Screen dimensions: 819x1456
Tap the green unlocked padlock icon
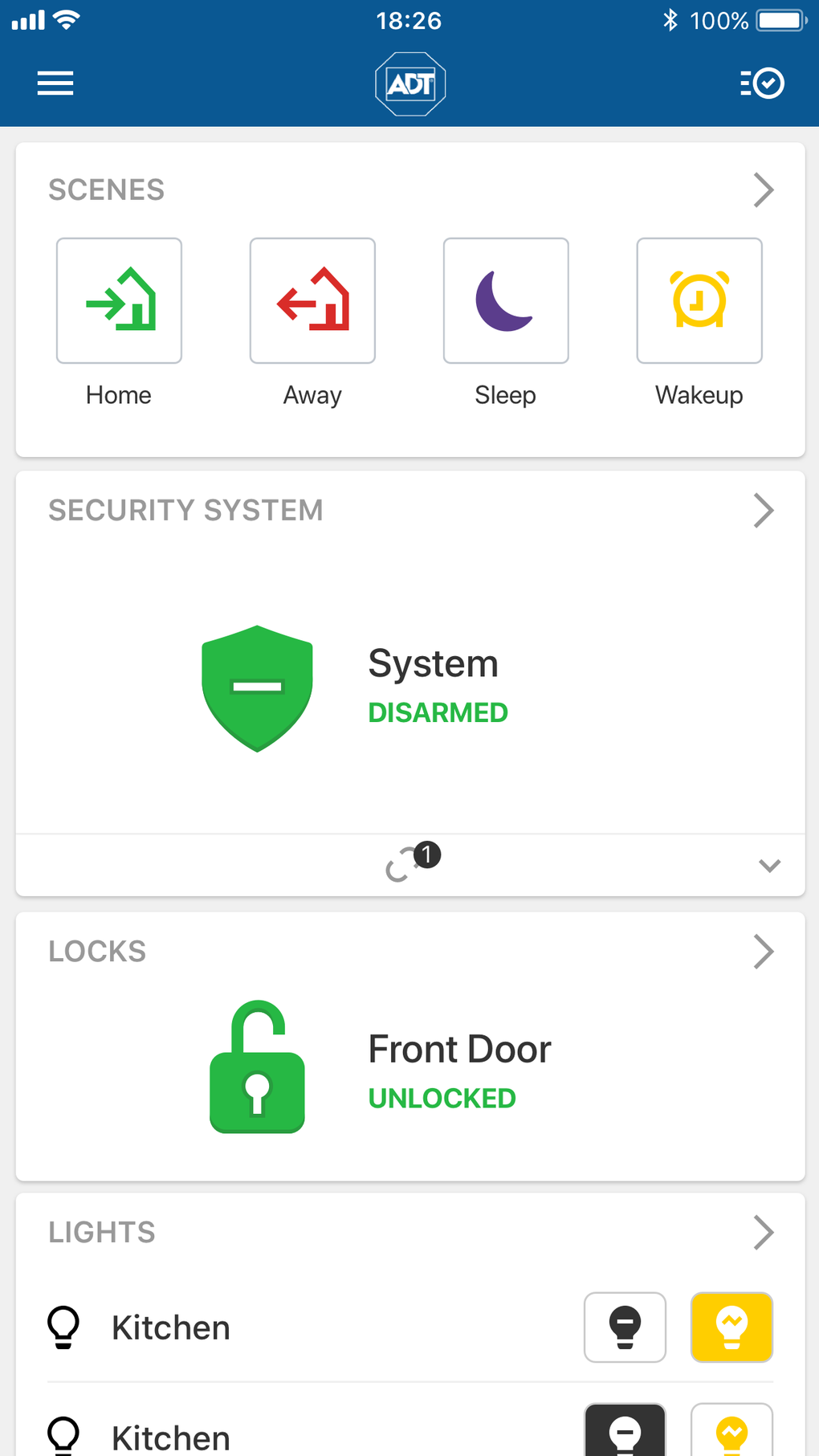[257, 1067]
